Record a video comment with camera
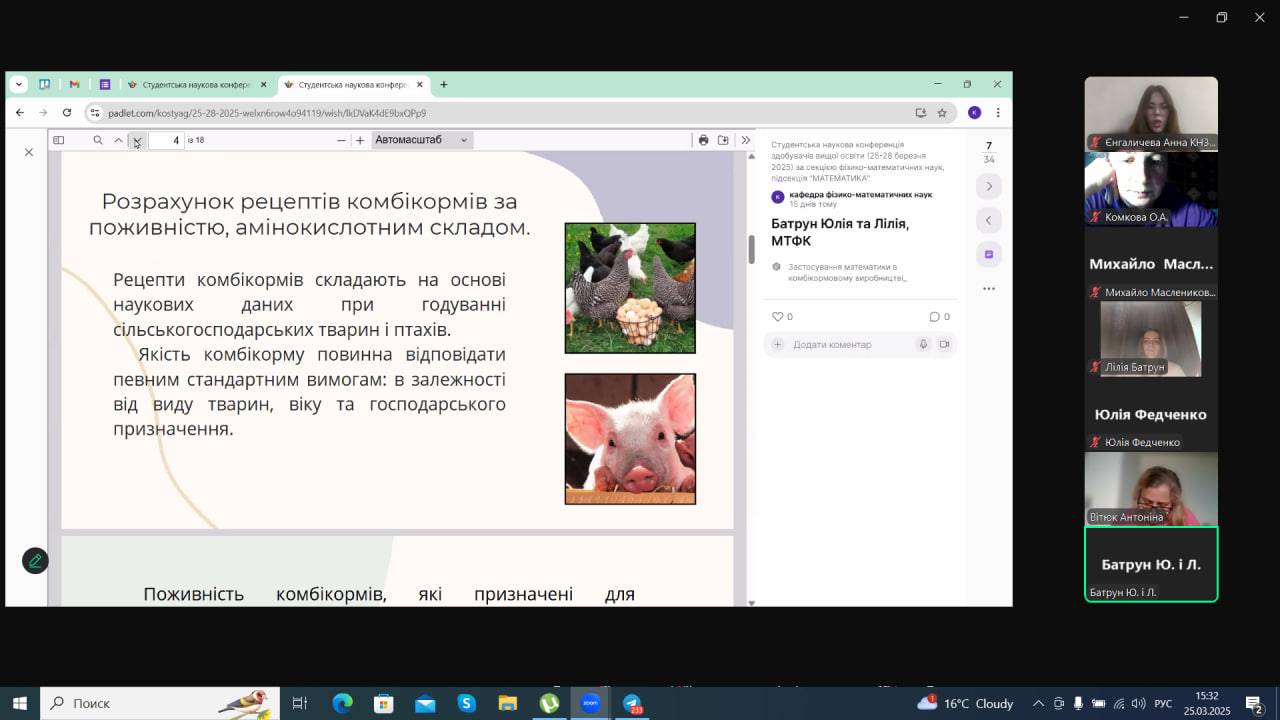 (x=944, y=344)
